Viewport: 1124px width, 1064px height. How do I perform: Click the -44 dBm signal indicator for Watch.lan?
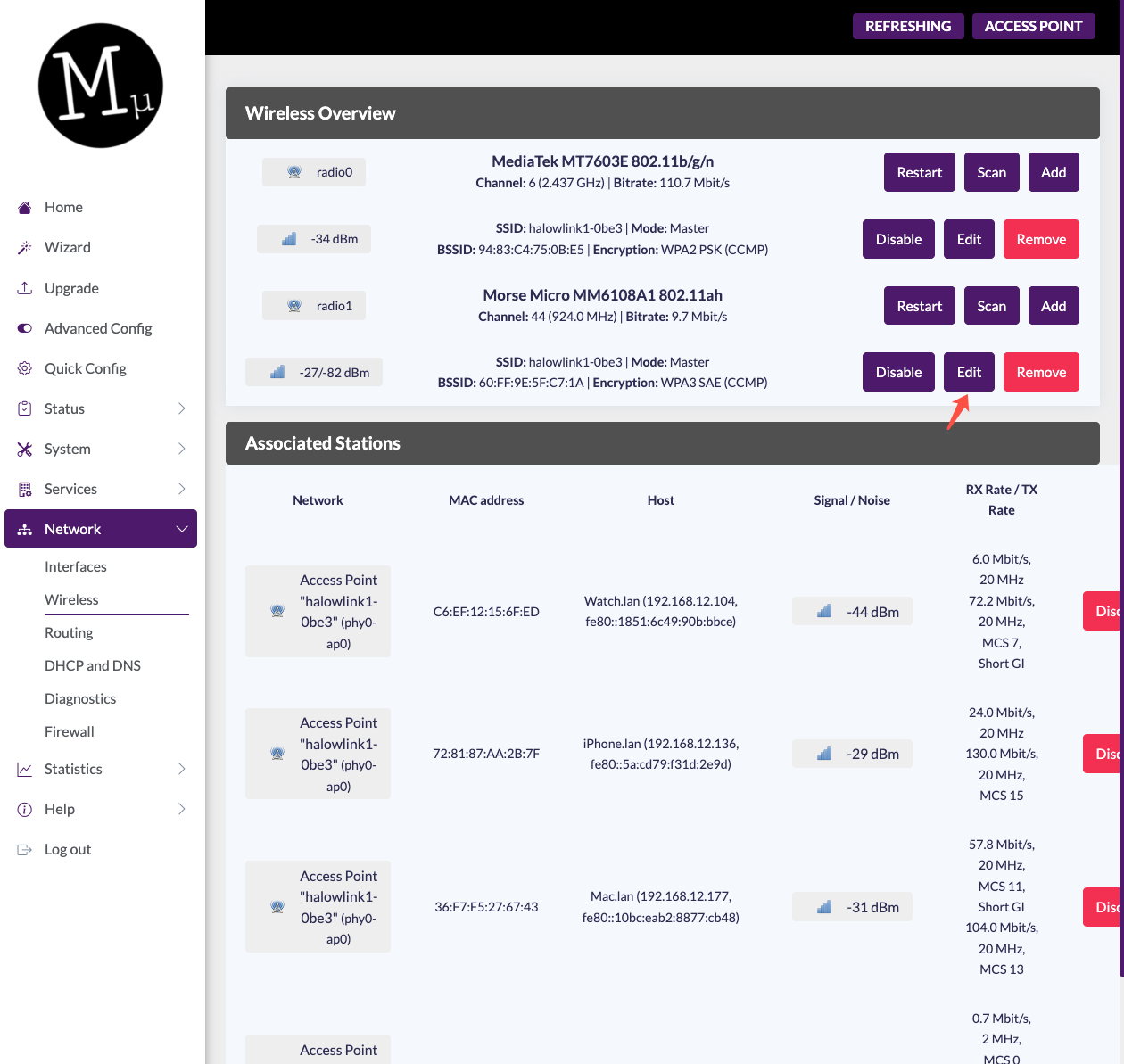(852, 612)
